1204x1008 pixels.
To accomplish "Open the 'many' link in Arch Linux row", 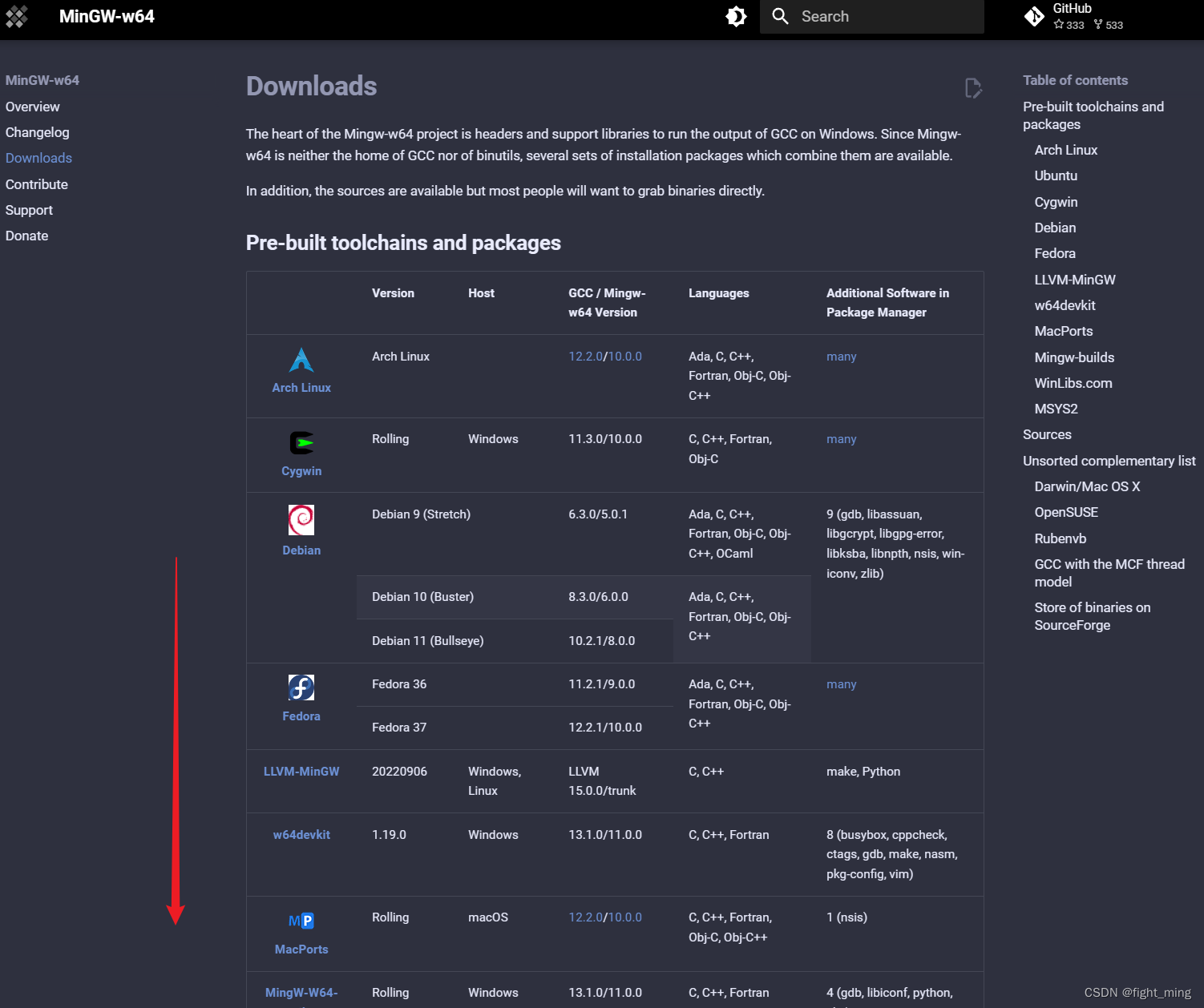I will pyautogui.click(x=842, y=357).
